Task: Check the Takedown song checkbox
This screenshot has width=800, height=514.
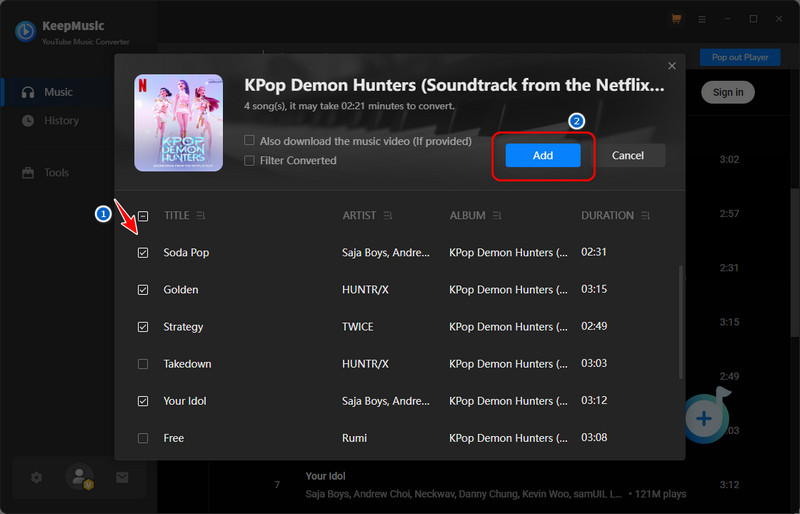Action: coord(143,364)
